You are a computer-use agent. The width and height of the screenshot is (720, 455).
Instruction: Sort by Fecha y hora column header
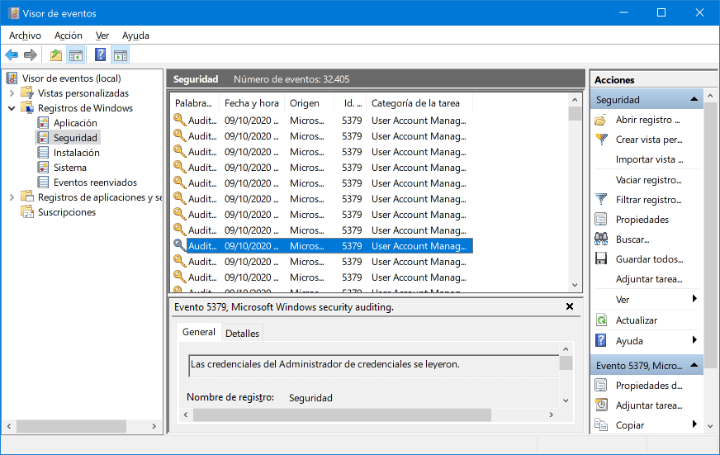coord(252,103)
